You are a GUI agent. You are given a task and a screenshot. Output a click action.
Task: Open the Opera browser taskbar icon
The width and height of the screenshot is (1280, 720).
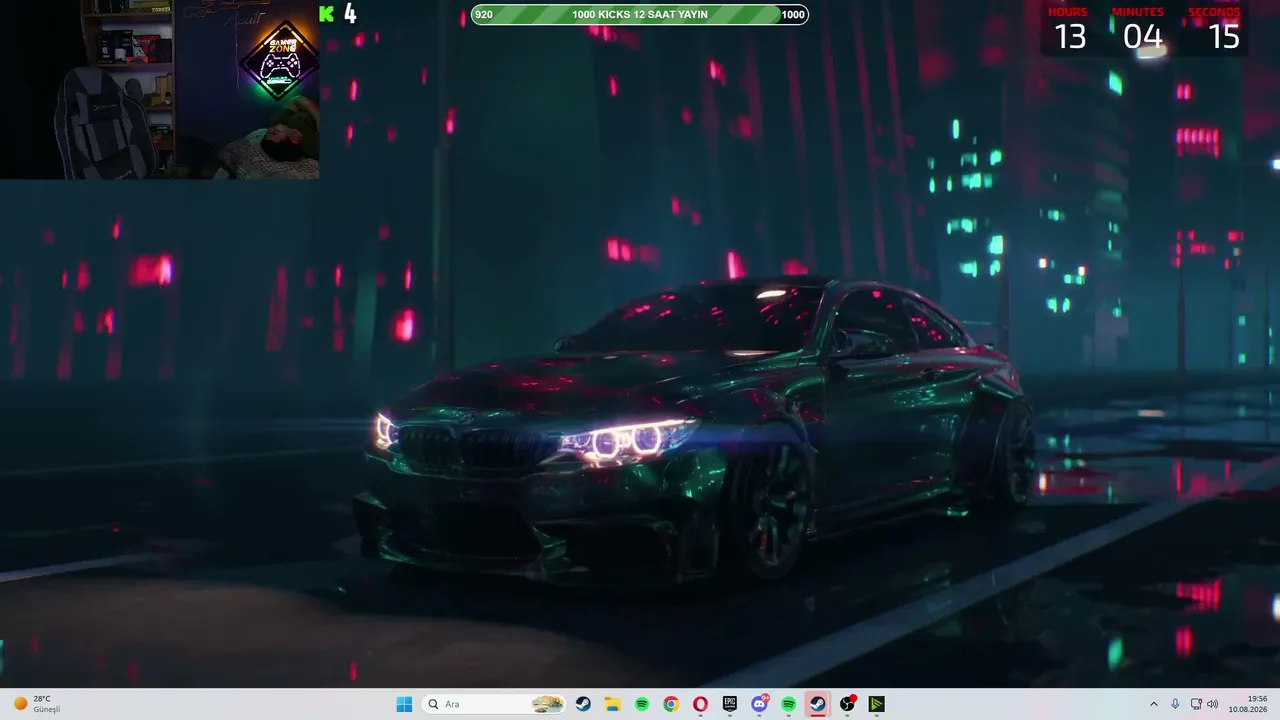pyautogui.click(x=700, y=704)
